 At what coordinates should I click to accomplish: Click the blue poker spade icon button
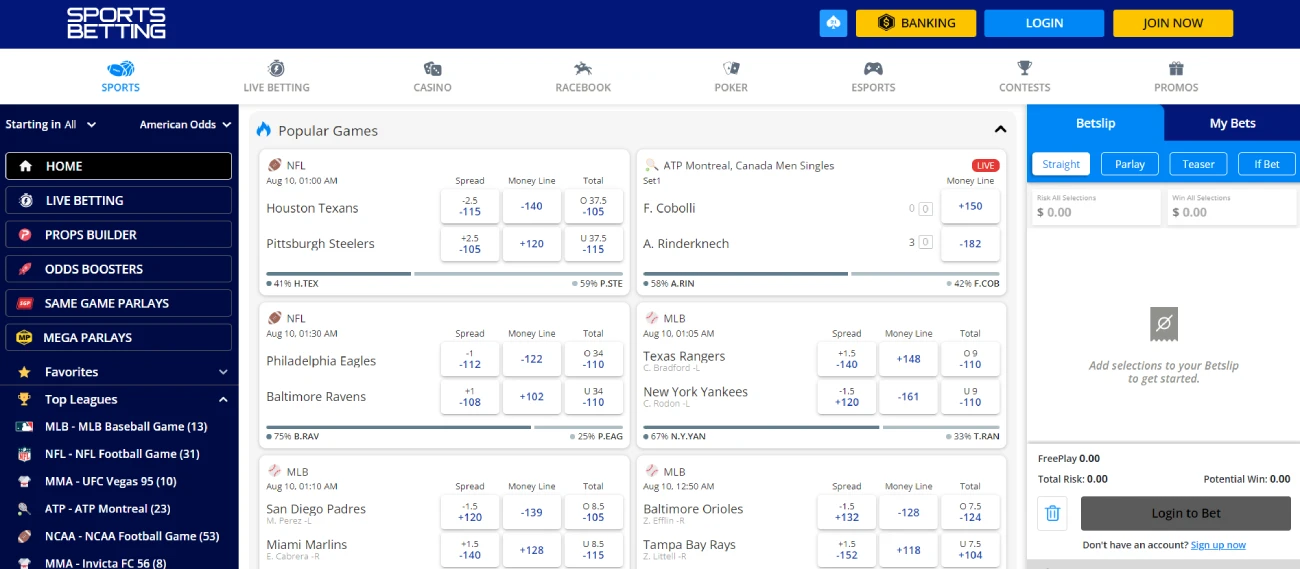(833, 23)
